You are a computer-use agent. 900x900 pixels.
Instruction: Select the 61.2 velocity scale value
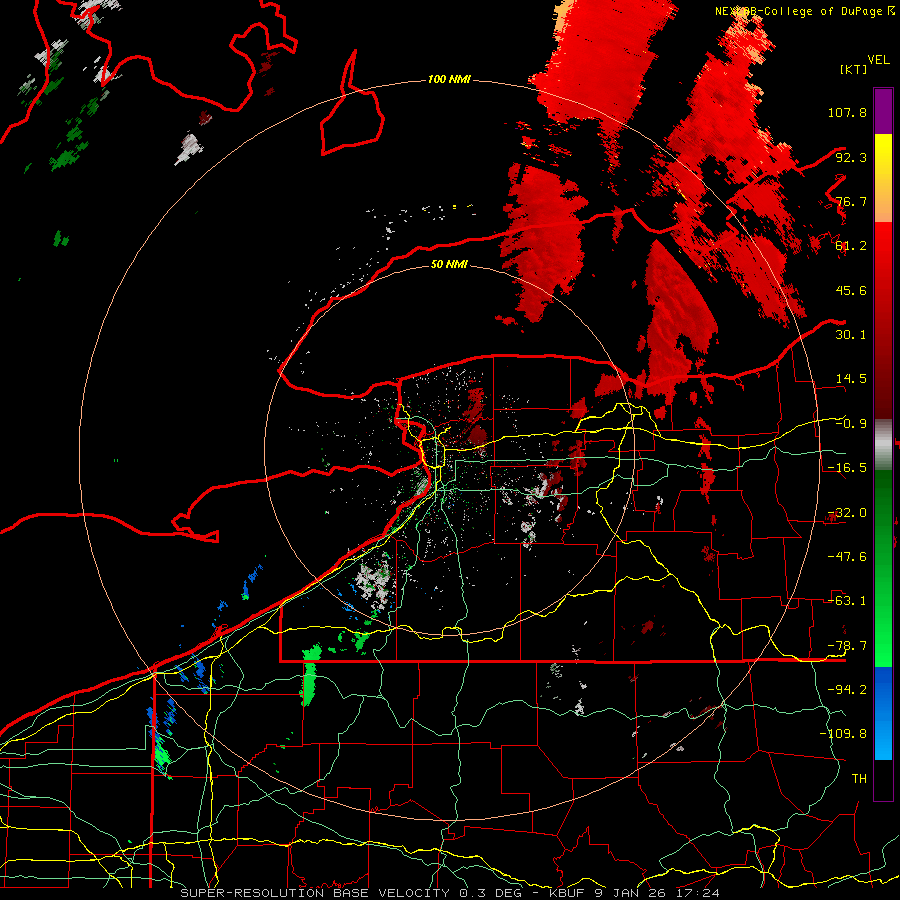click(851, 246)
